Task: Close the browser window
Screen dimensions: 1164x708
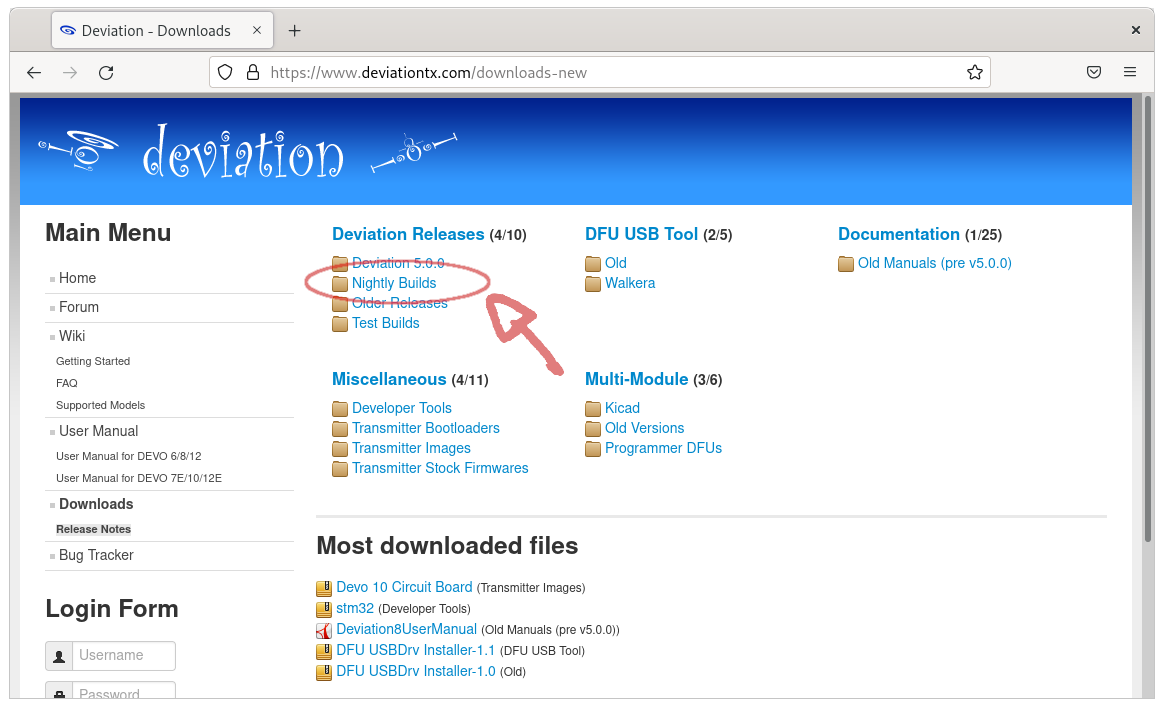Action: [1135, 30]
